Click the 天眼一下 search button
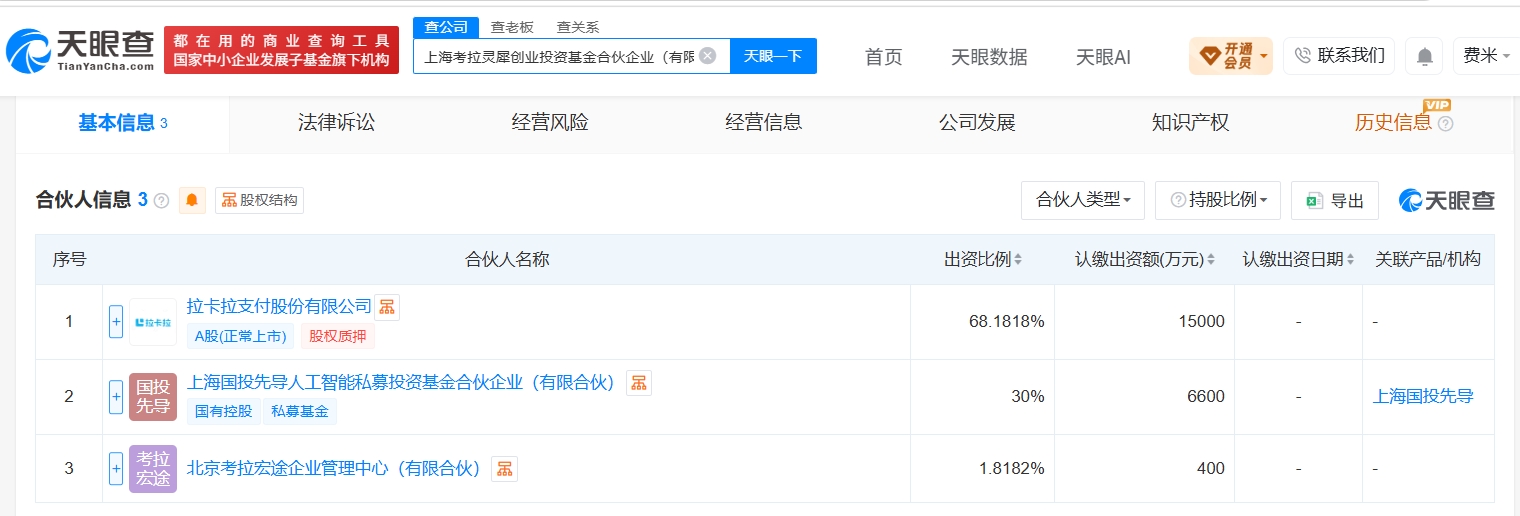Viewport: 1520px width, 516px height. pos(773,56)
